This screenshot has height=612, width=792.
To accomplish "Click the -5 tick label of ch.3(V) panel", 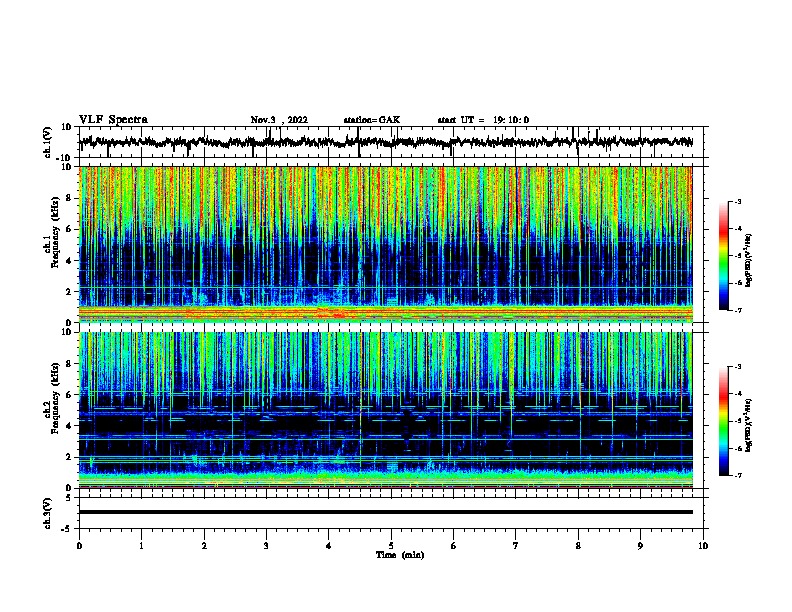I will [68, 529].
